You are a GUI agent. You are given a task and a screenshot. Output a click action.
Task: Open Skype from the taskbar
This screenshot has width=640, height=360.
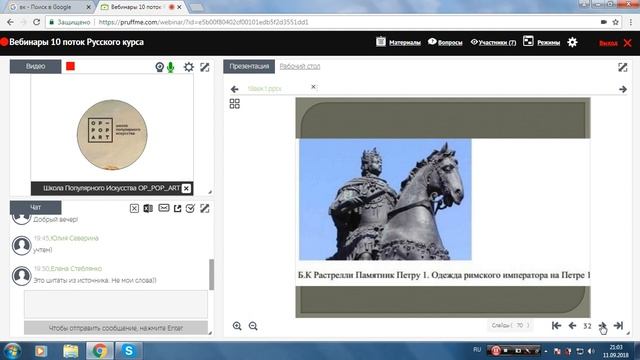[x=129, y=351]
